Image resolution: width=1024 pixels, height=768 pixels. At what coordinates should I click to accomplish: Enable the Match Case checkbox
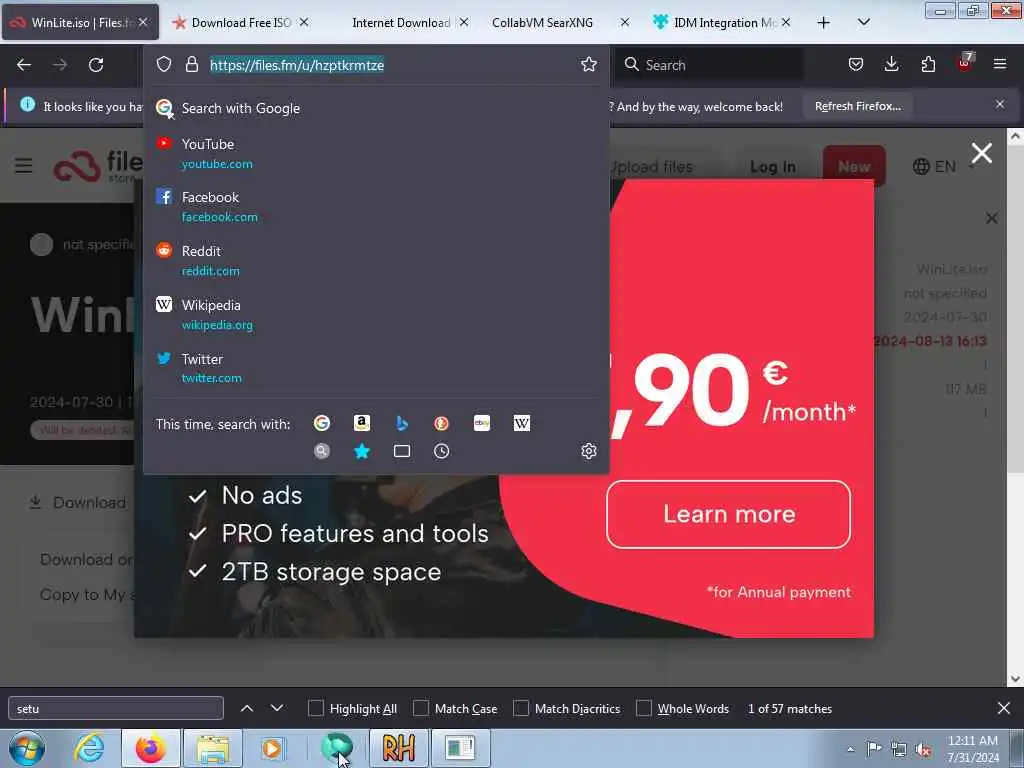coord(421,708)
